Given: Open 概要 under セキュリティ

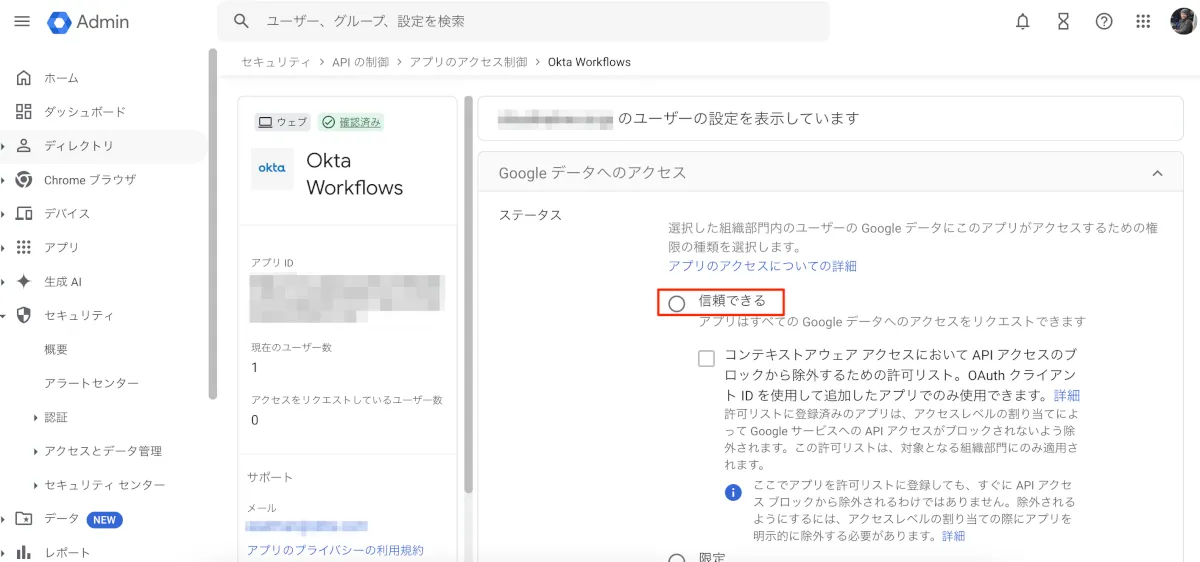Looking at the screenshot, I should [56, 349].
